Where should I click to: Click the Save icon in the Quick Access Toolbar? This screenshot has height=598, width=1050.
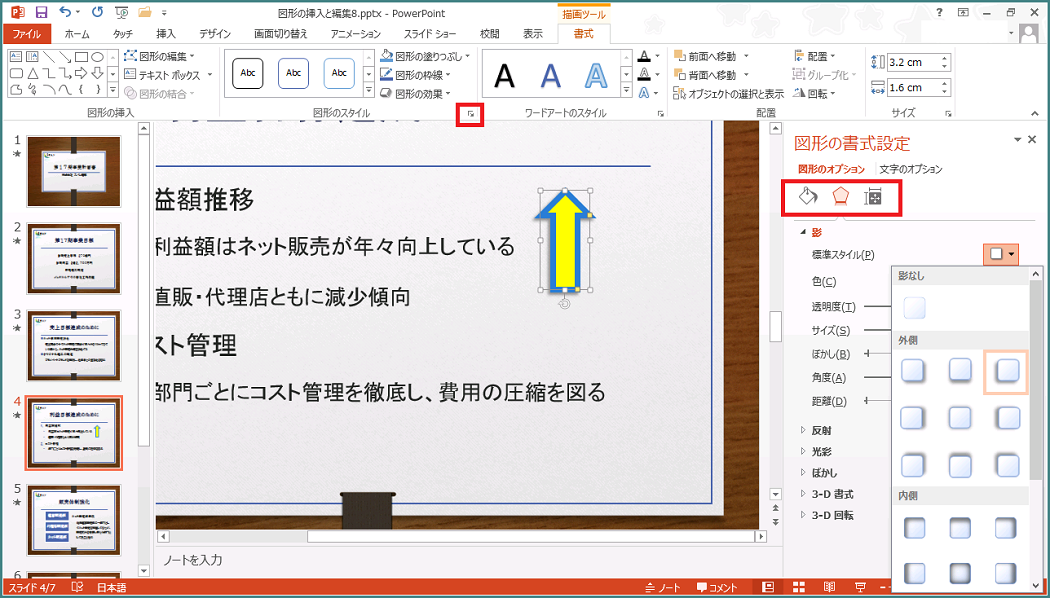[42, 13]
